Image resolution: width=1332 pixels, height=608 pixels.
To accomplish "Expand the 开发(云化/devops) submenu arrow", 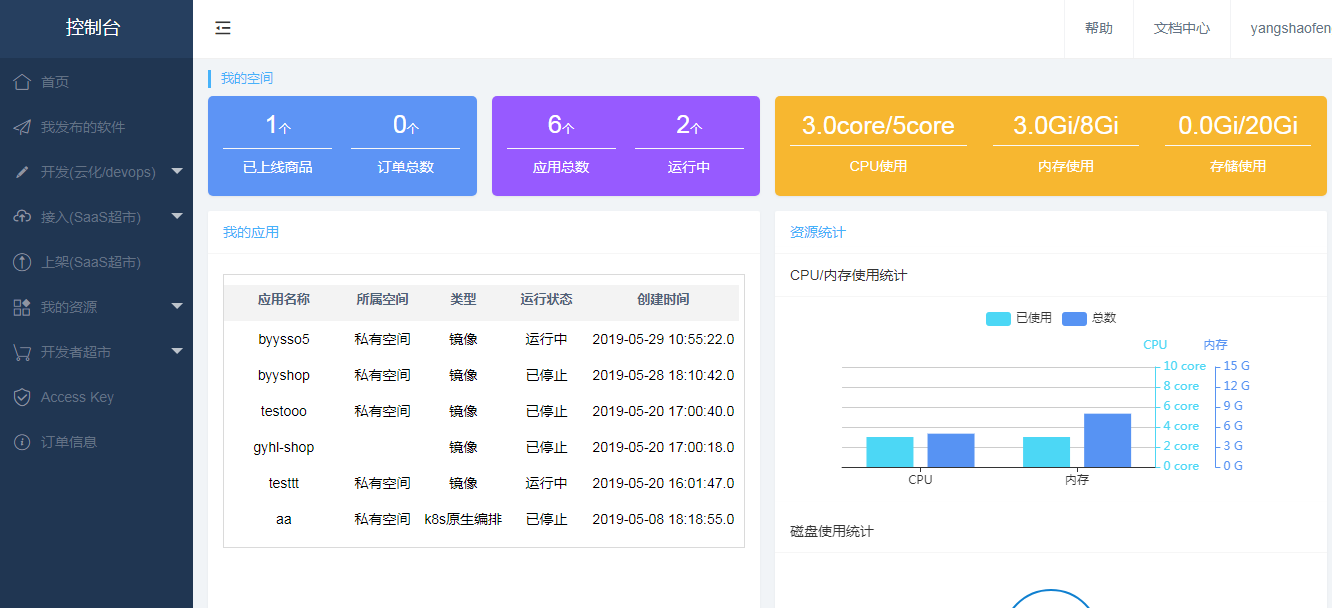I will [177, 171].
